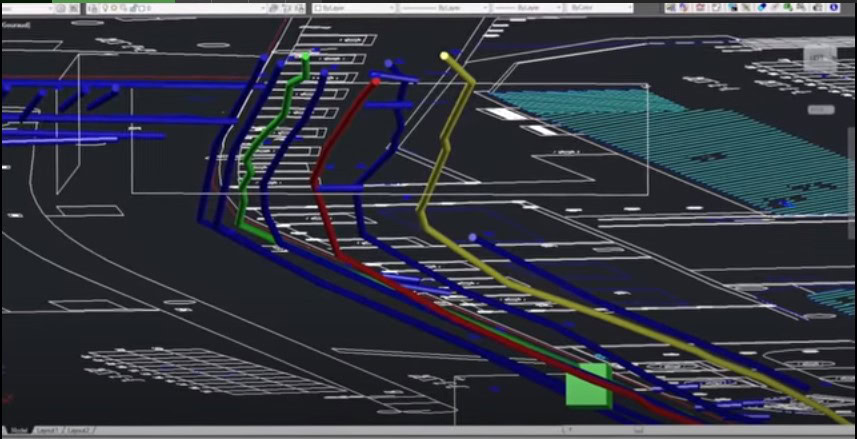857x439 pixels.
Task: Click Make Object's Layer Current icon
Action: tap(272, 8)
